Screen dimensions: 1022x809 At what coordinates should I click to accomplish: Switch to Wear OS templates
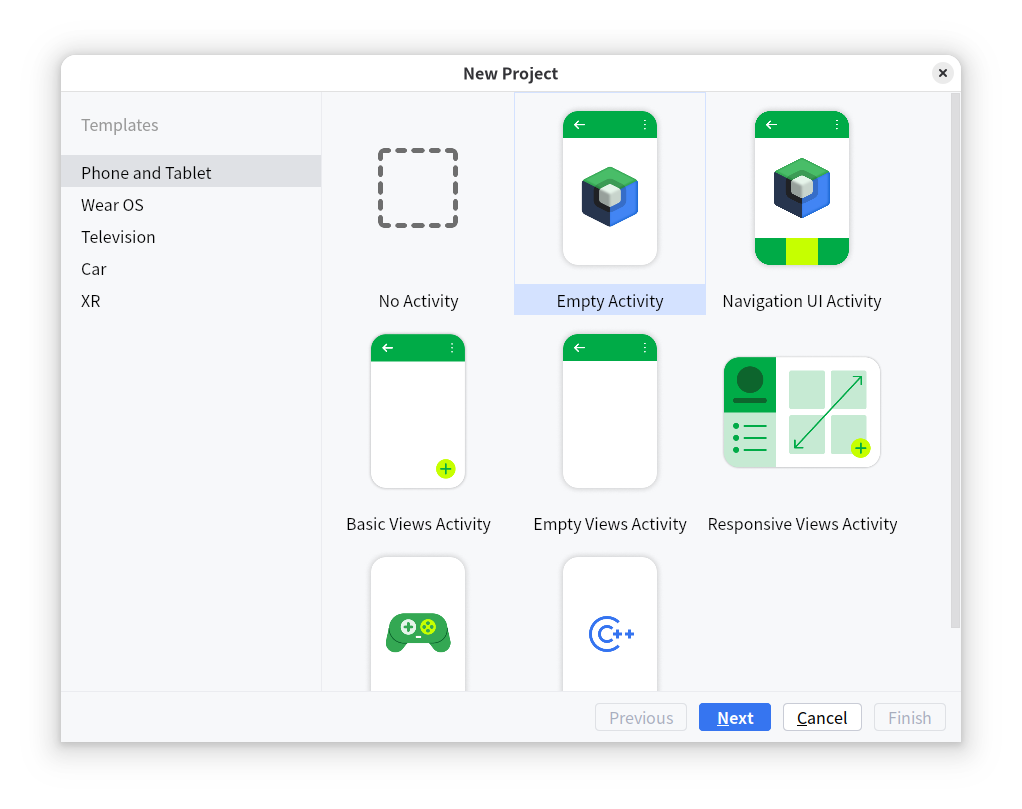pyautogui.click(x=112, y=205)
